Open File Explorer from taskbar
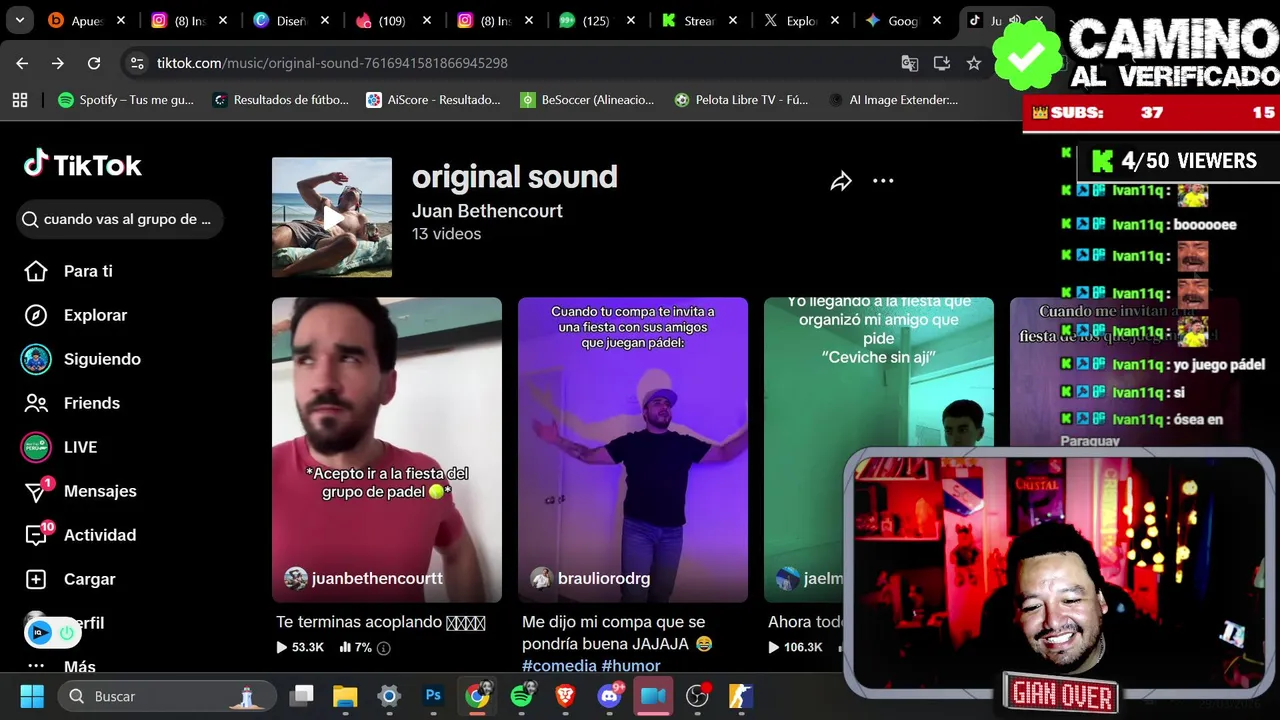The height and width of the screenshot is (720, 1280). [x=345, y=696]
